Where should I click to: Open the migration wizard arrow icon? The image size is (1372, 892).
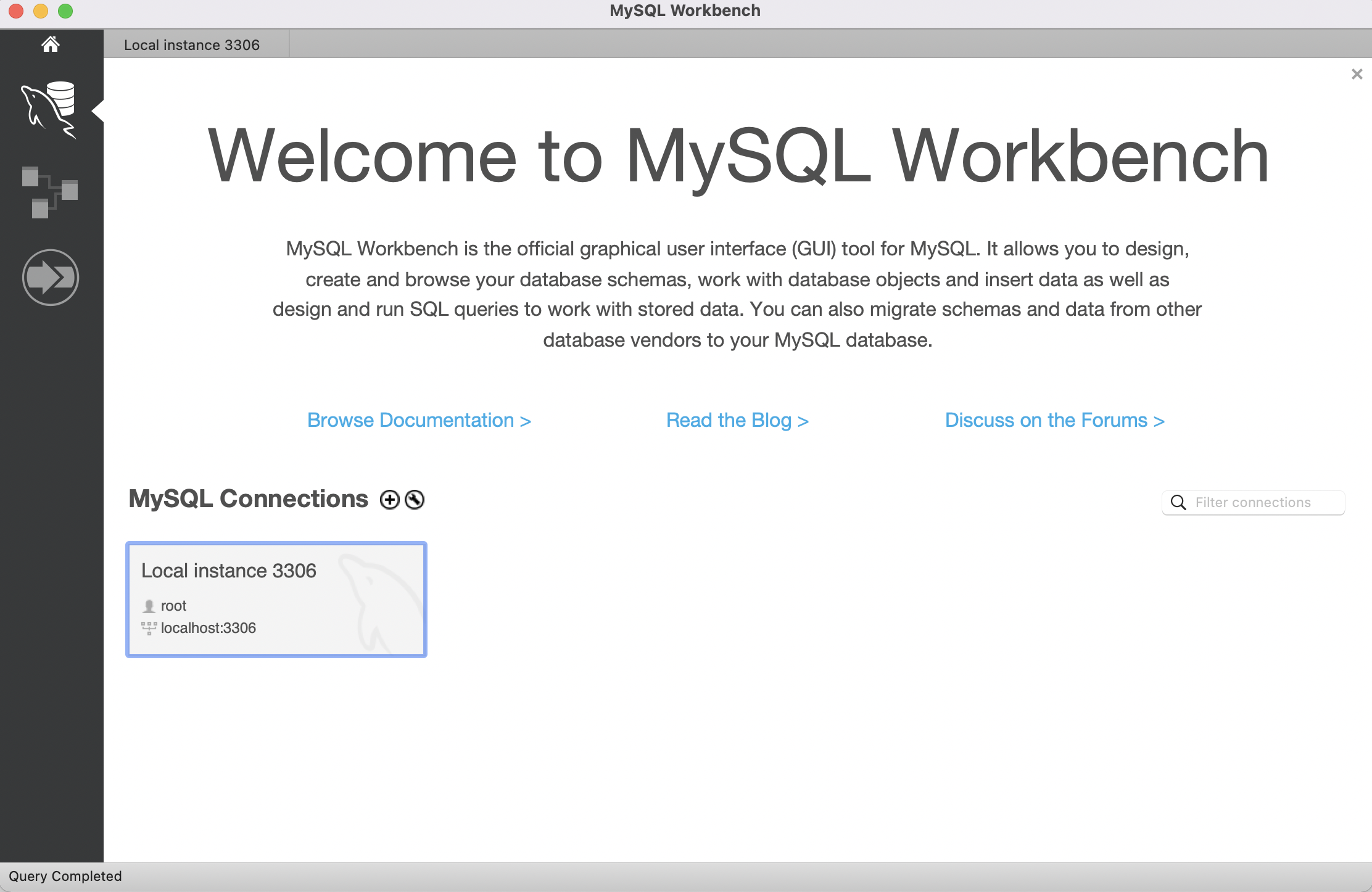point(51,278)
